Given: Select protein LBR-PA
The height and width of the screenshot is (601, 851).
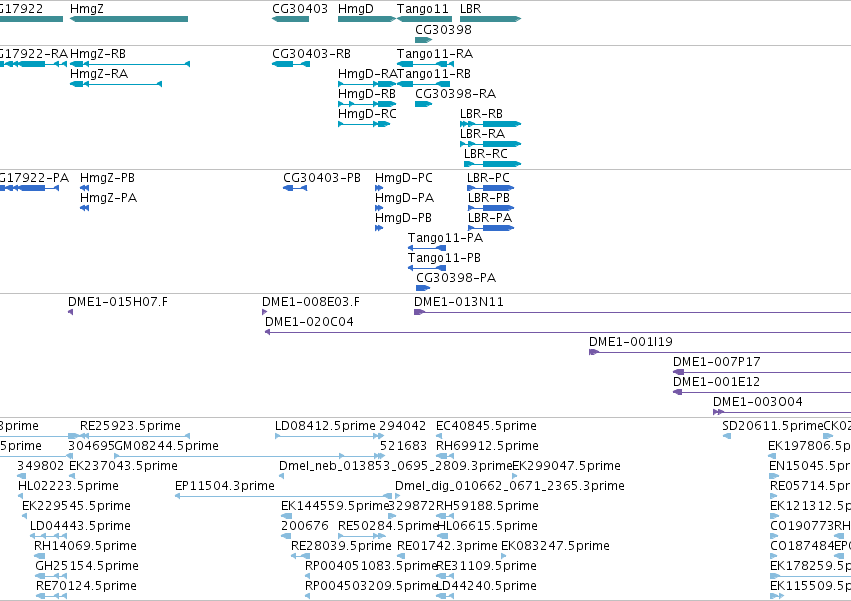Looking at the screenshot, I should [x=490, y=218].
